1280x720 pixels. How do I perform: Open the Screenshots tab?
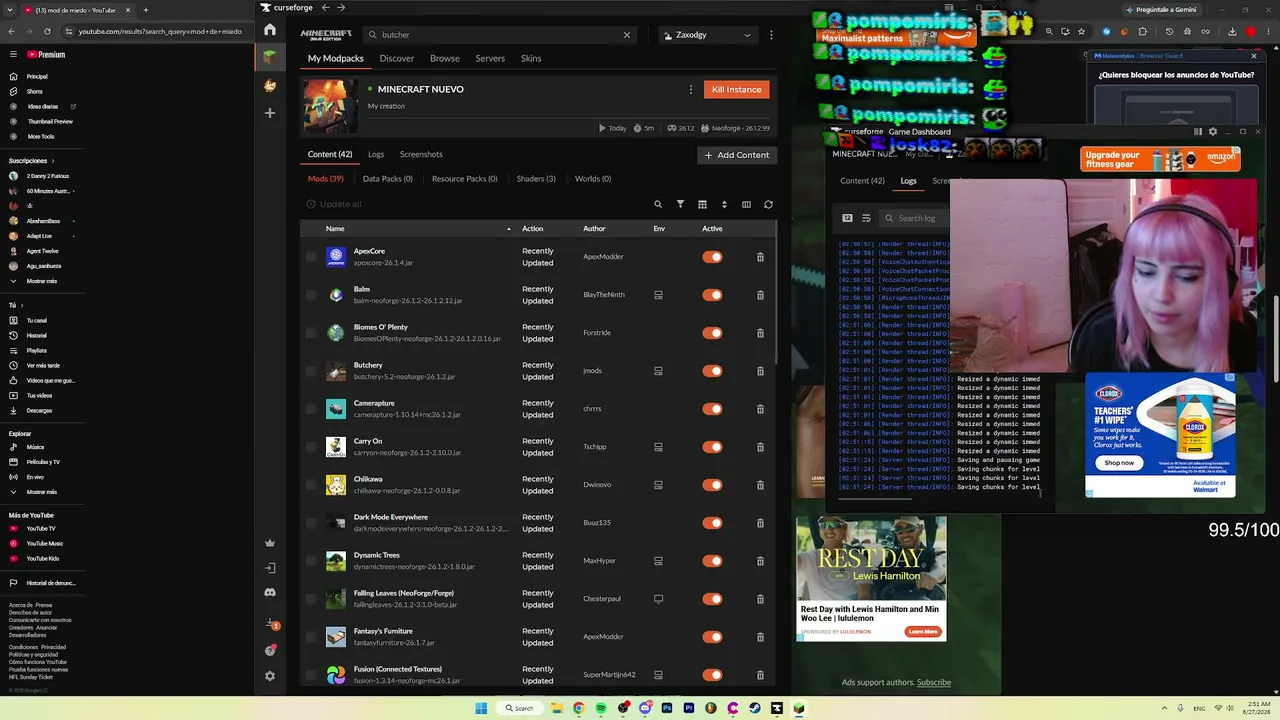tap(421, 155)
